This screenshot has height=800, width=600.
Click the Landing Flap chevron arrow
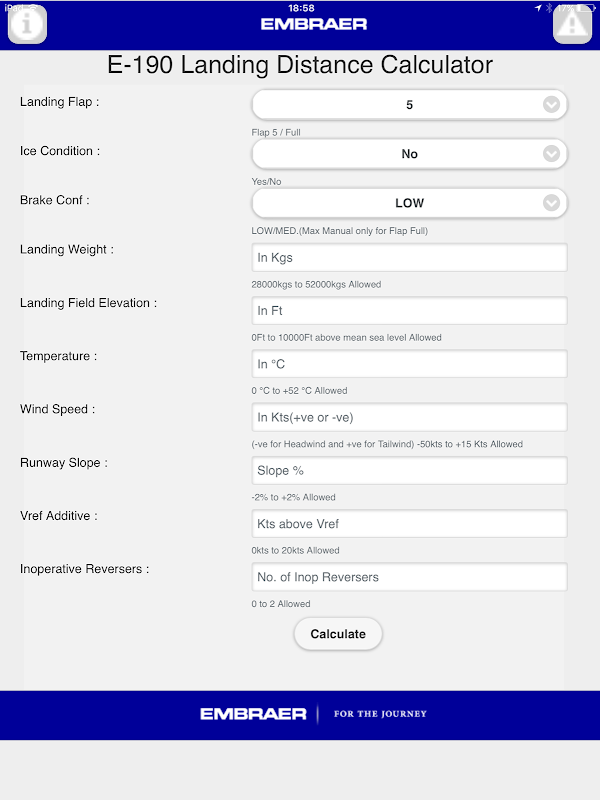click(551, 105)
